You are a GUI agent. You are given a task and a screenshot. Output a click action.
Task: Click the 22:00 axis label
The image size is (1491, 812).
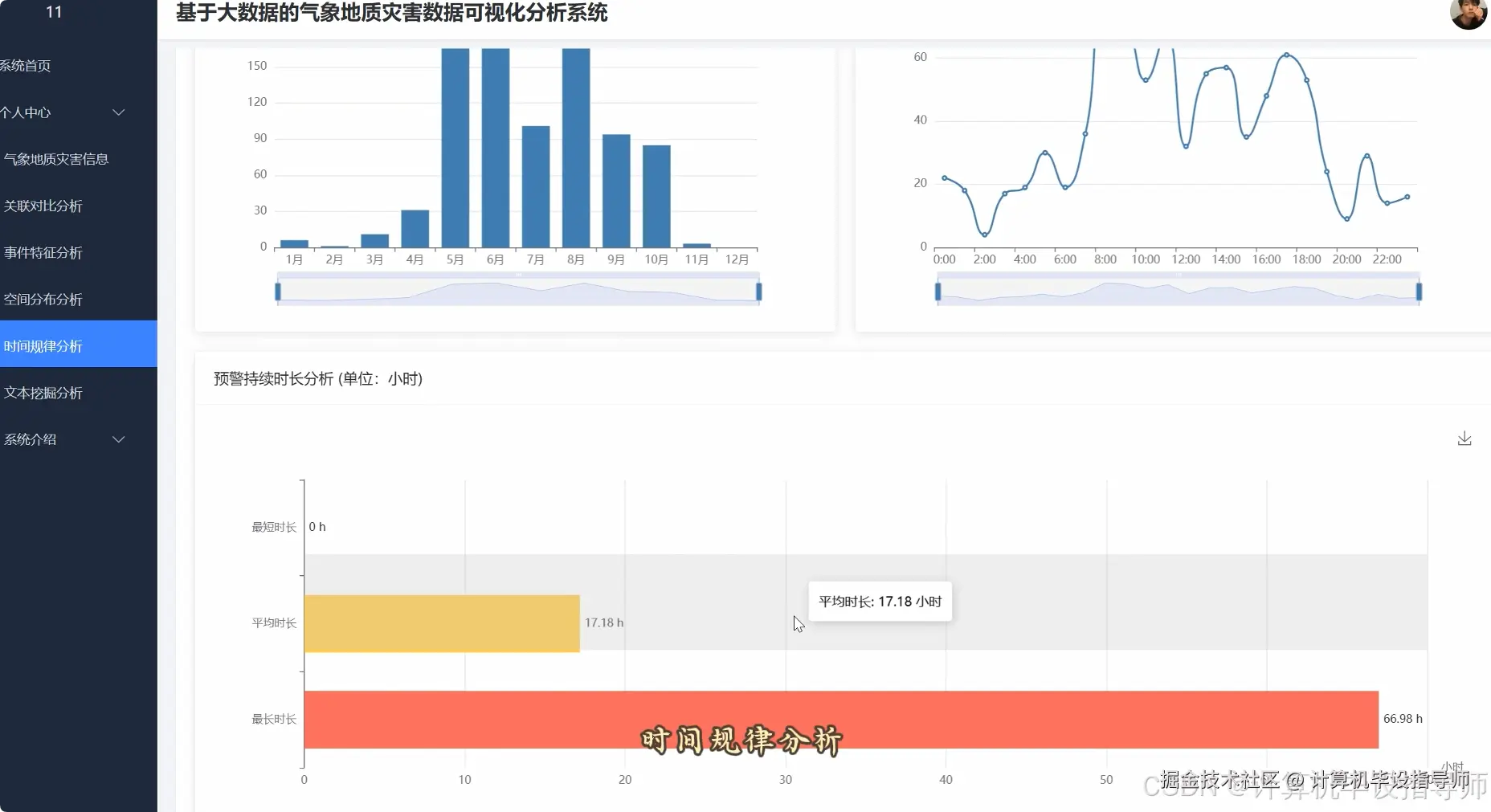(1387, 259)
